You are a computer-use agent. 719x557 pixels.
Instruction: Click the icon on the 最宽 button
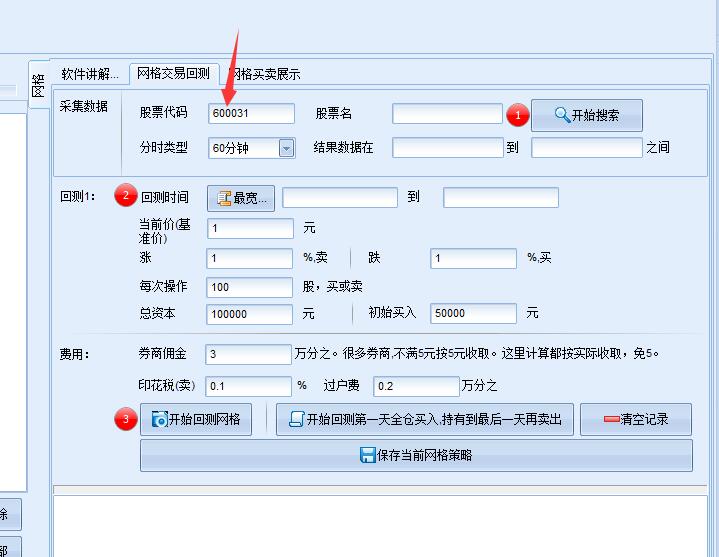[223, 198]
